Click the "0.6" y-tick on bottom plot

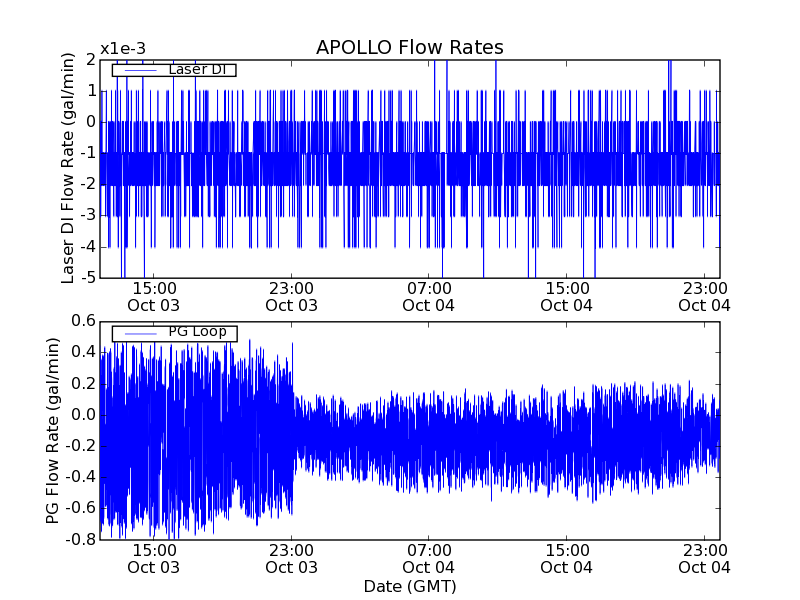(x=83, y=321)
